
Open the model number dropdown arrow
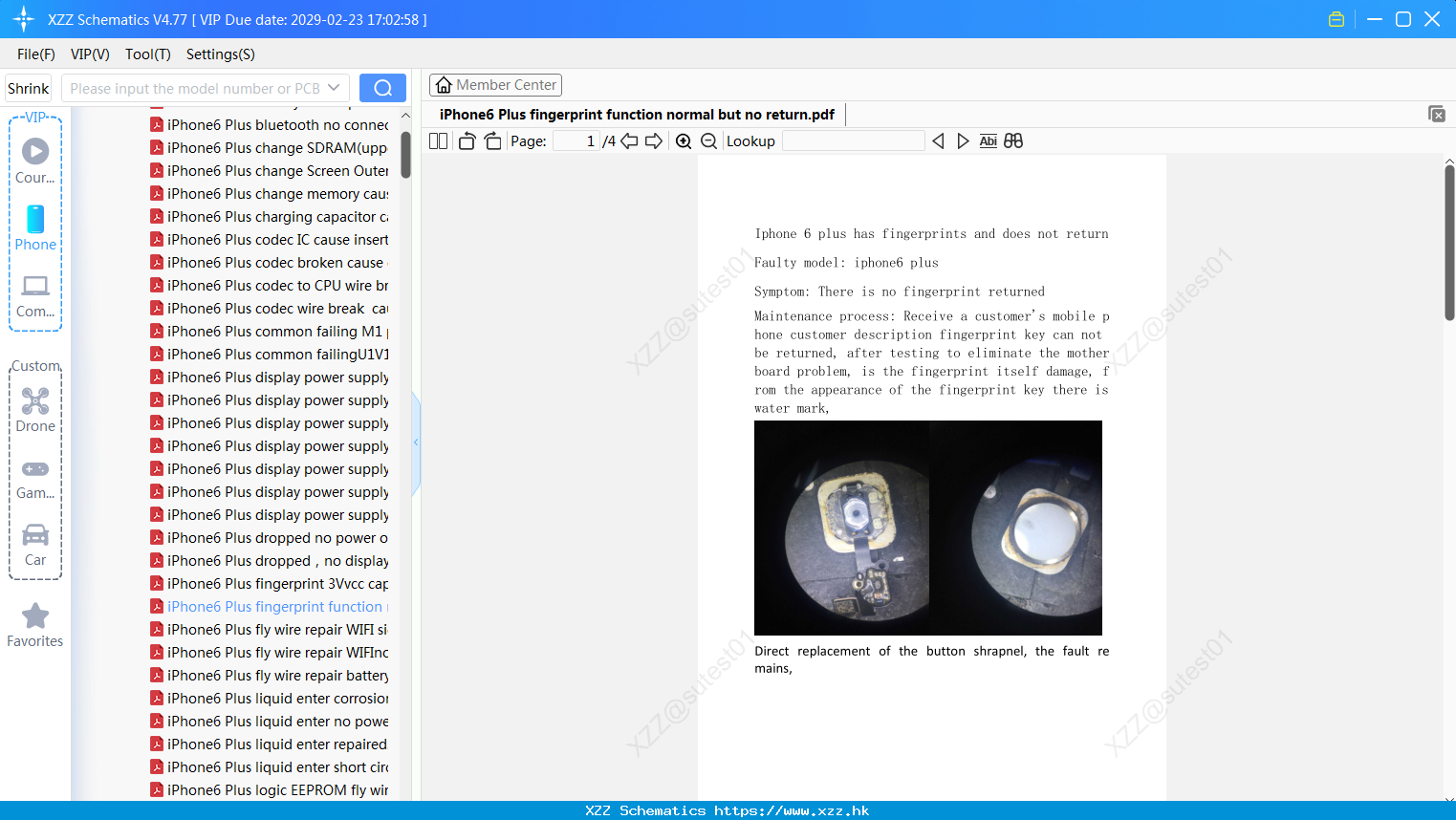click(334, 88)
